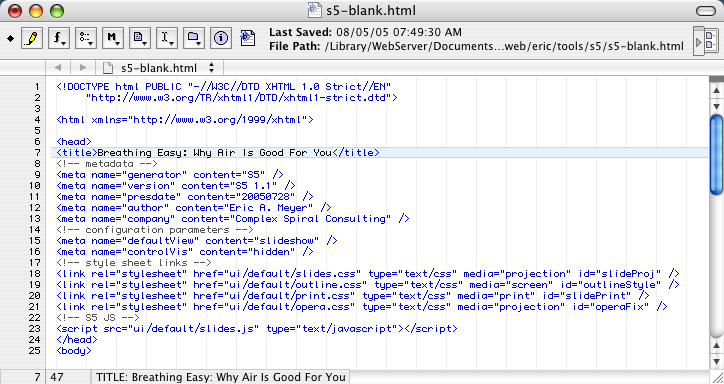
Task: Click the s5-blank.html title bar proxy icon
Action: [x=315, y=10]
